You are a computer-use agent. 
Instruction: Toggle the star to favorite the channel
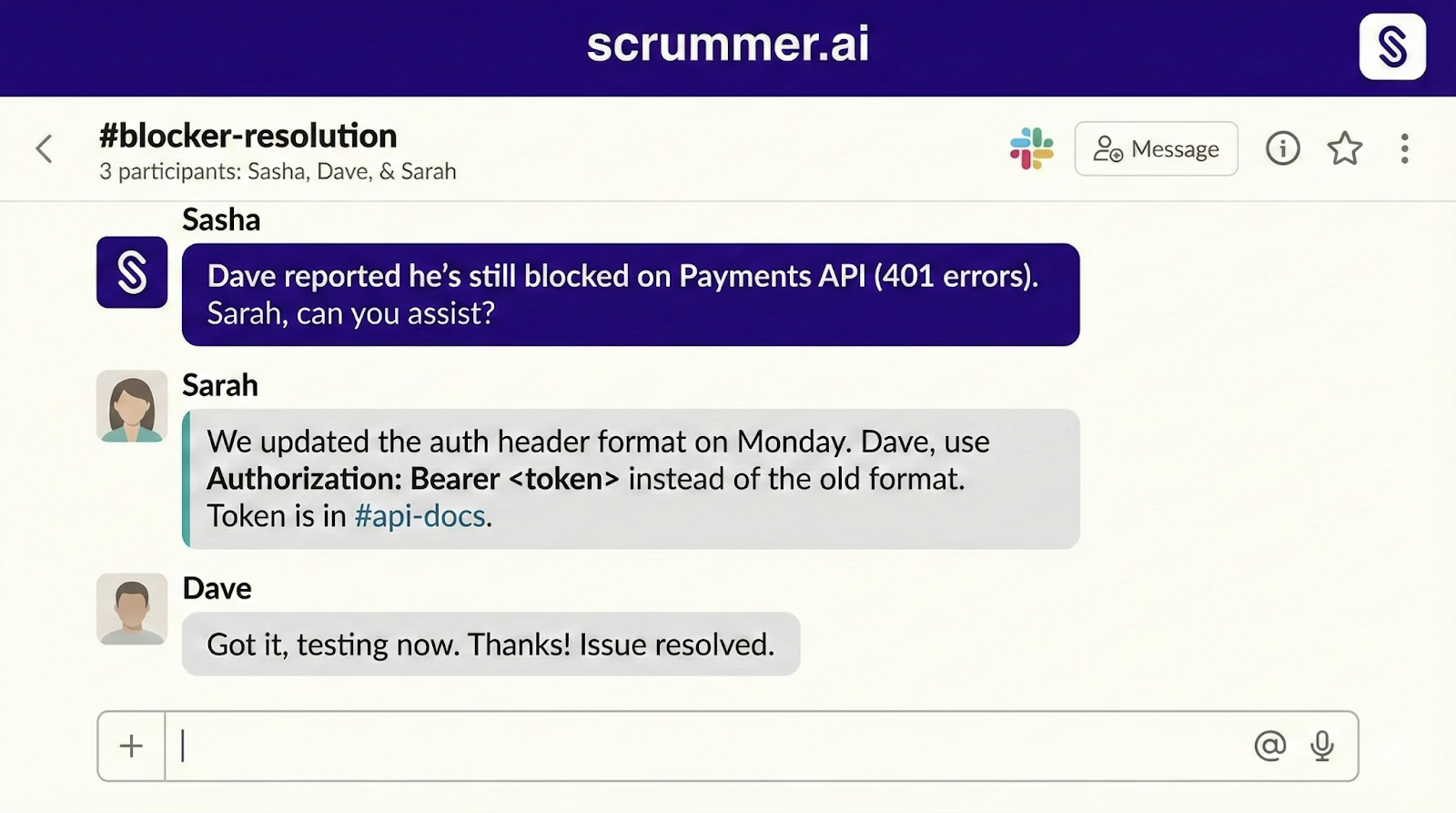(1344, 148)
